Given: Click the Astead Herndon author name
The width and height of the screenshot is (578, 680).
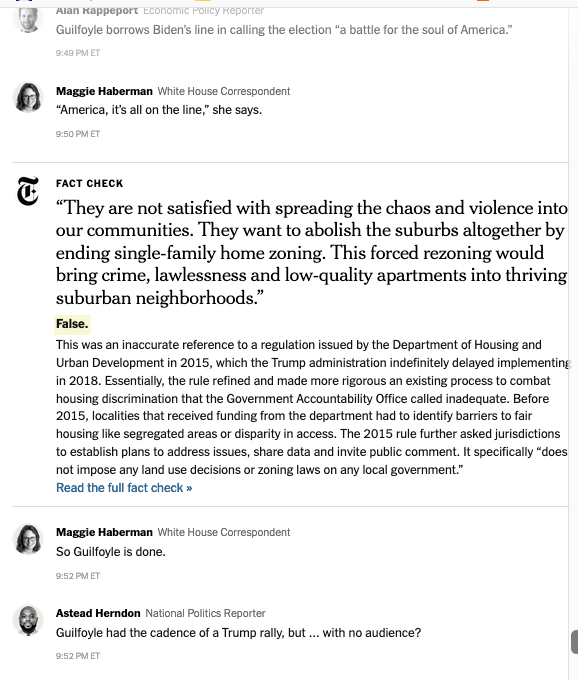Looking at the screenshot, I should pos(98,613).
